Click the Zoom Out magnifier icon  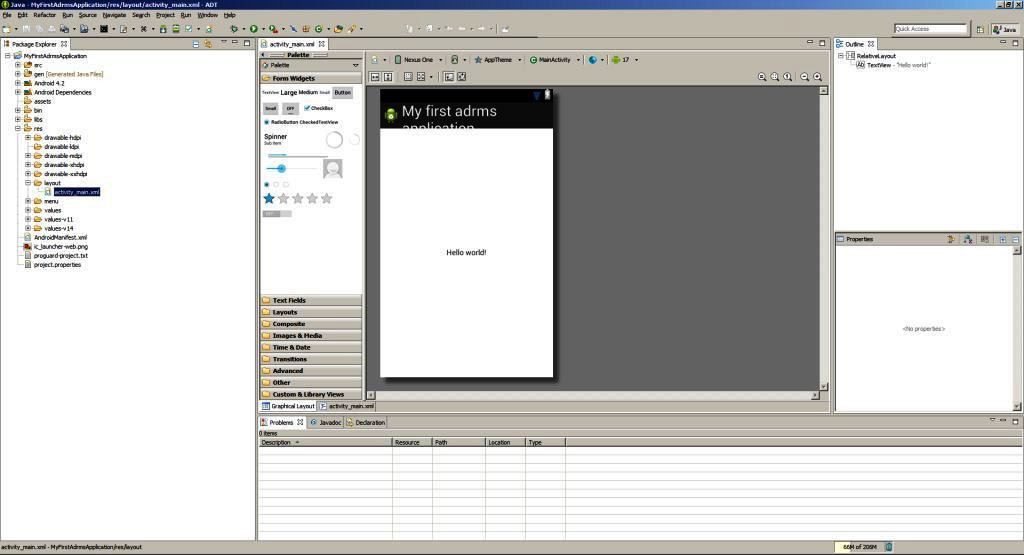point(805,77)
